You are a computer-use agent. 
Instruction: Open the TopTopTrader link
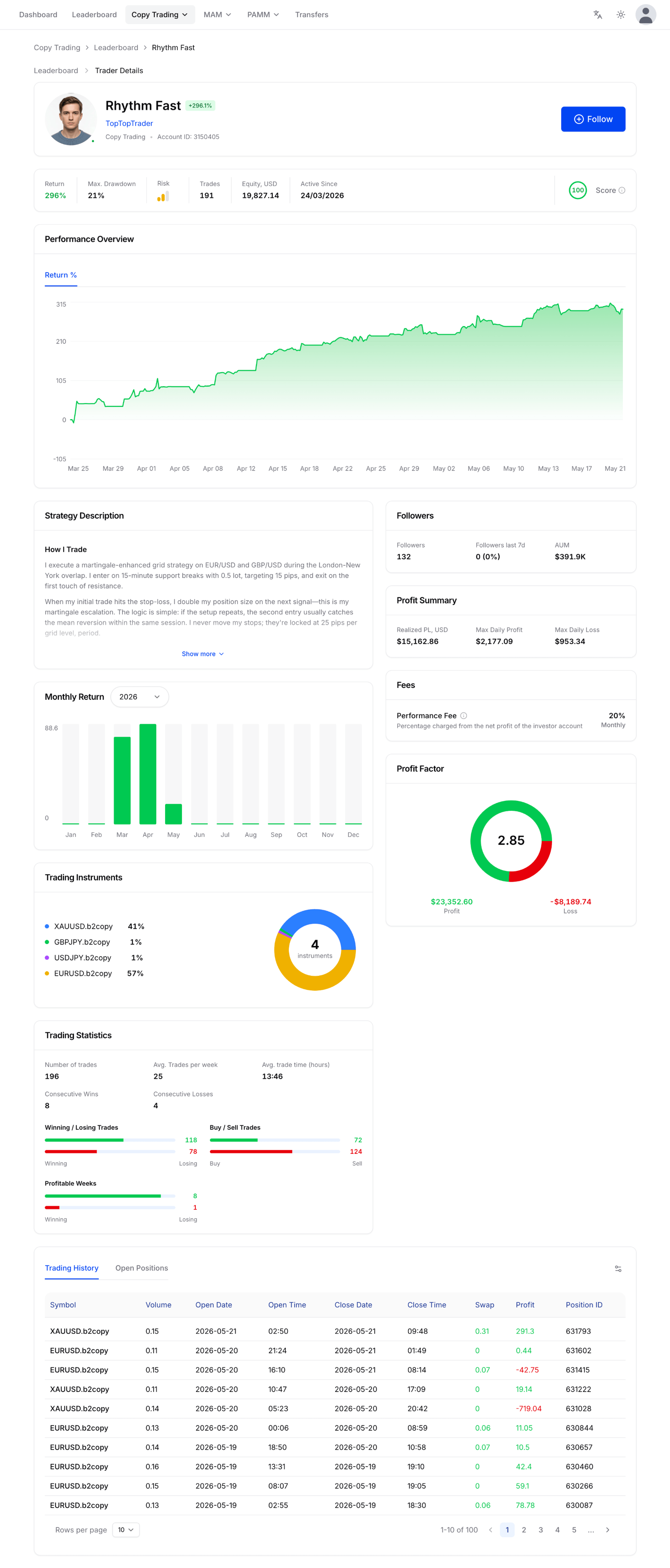[129, 123]
